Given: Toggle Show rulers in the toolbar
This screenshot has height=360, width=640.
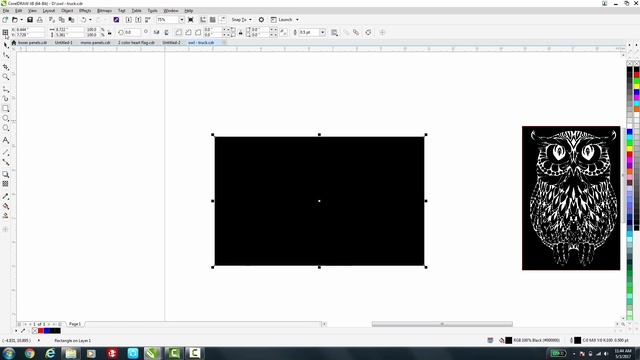Looking at the screenshot, I should point(203,20).
